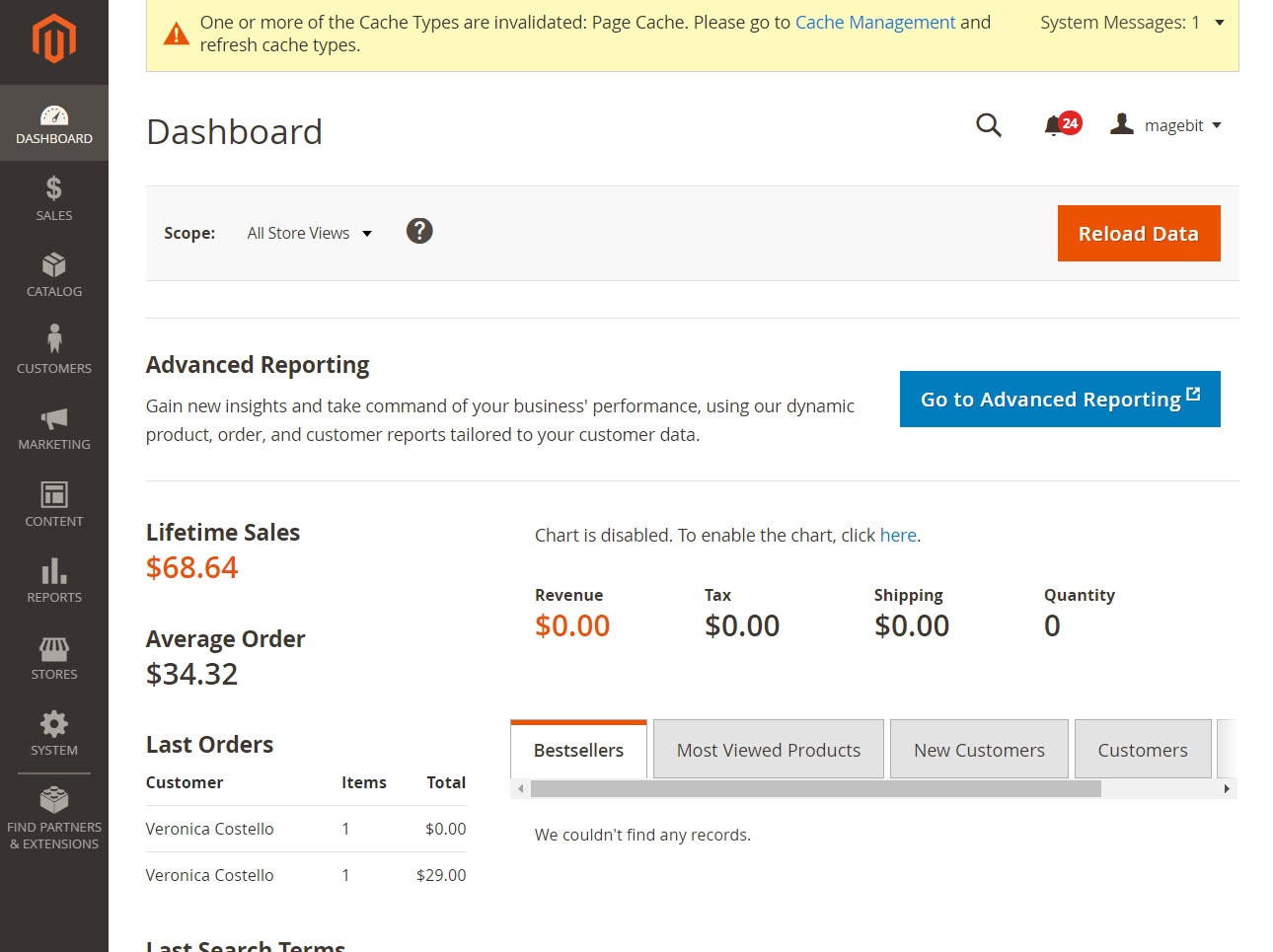
Task: Expand the All Store Views scope dropdown
Action: click(309, 234)
